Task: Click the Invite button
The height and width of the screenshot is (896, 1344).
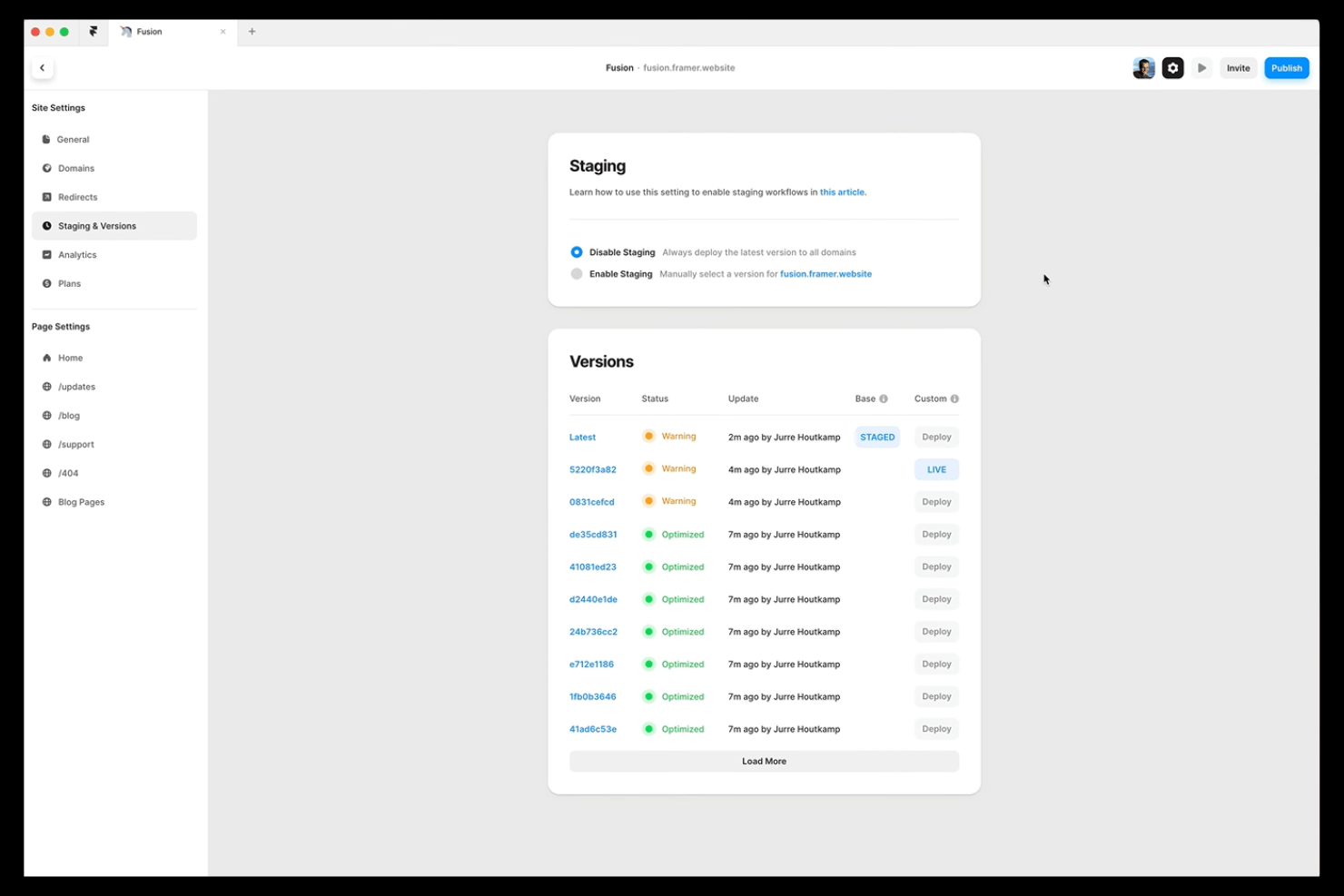Action: [1238, 68]
